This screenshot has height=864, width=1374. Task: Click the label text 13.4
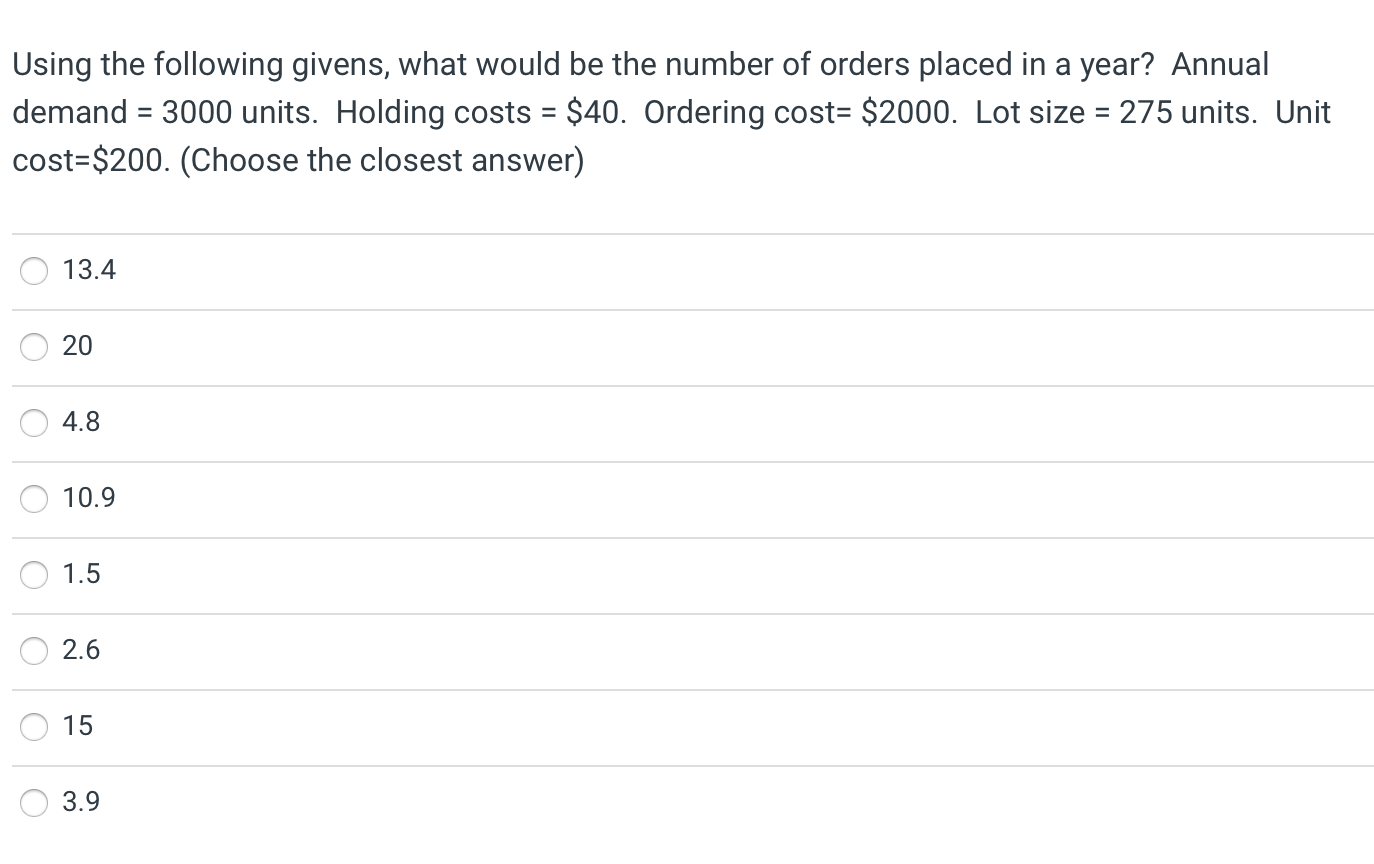(89, 270)
